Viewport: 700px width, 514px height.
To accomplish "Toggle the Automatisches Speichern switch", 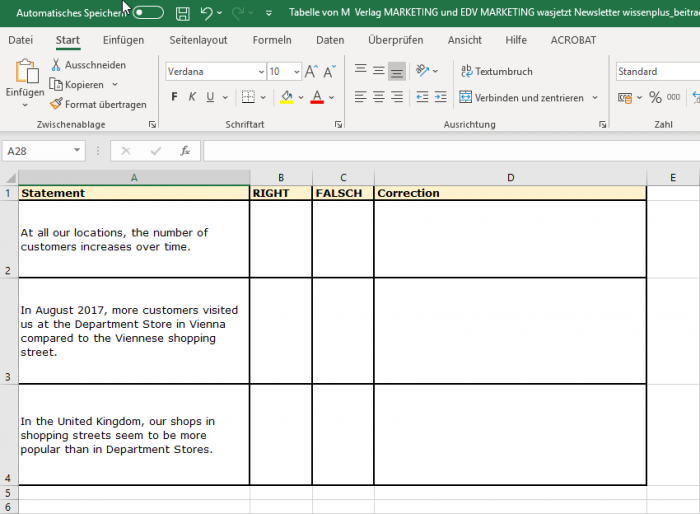I will tap(148, 13).
